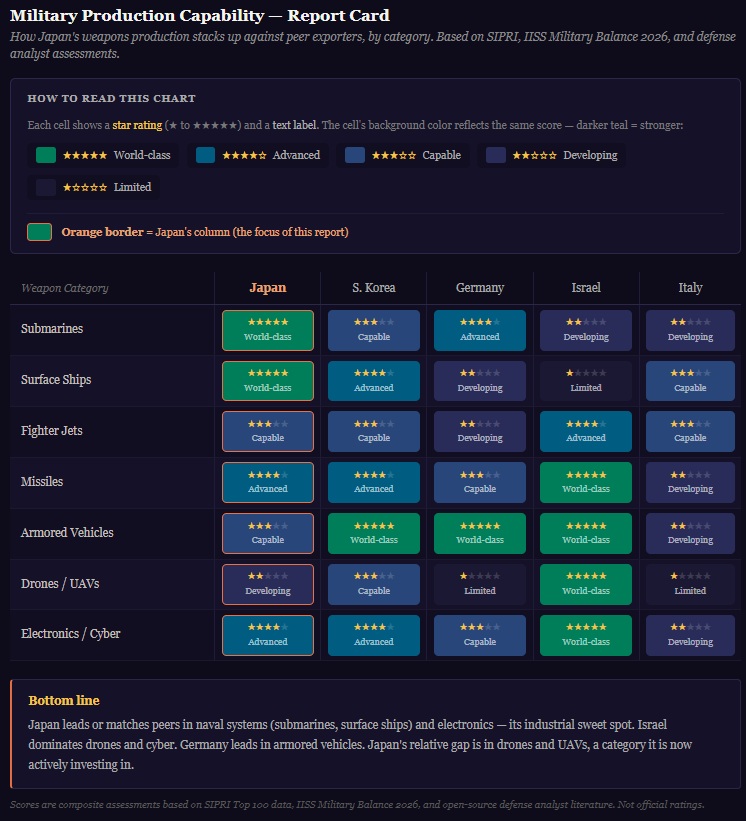Click the Advanced blue legend swatch
Screen dimensions: 746x821
pos(206,155)
